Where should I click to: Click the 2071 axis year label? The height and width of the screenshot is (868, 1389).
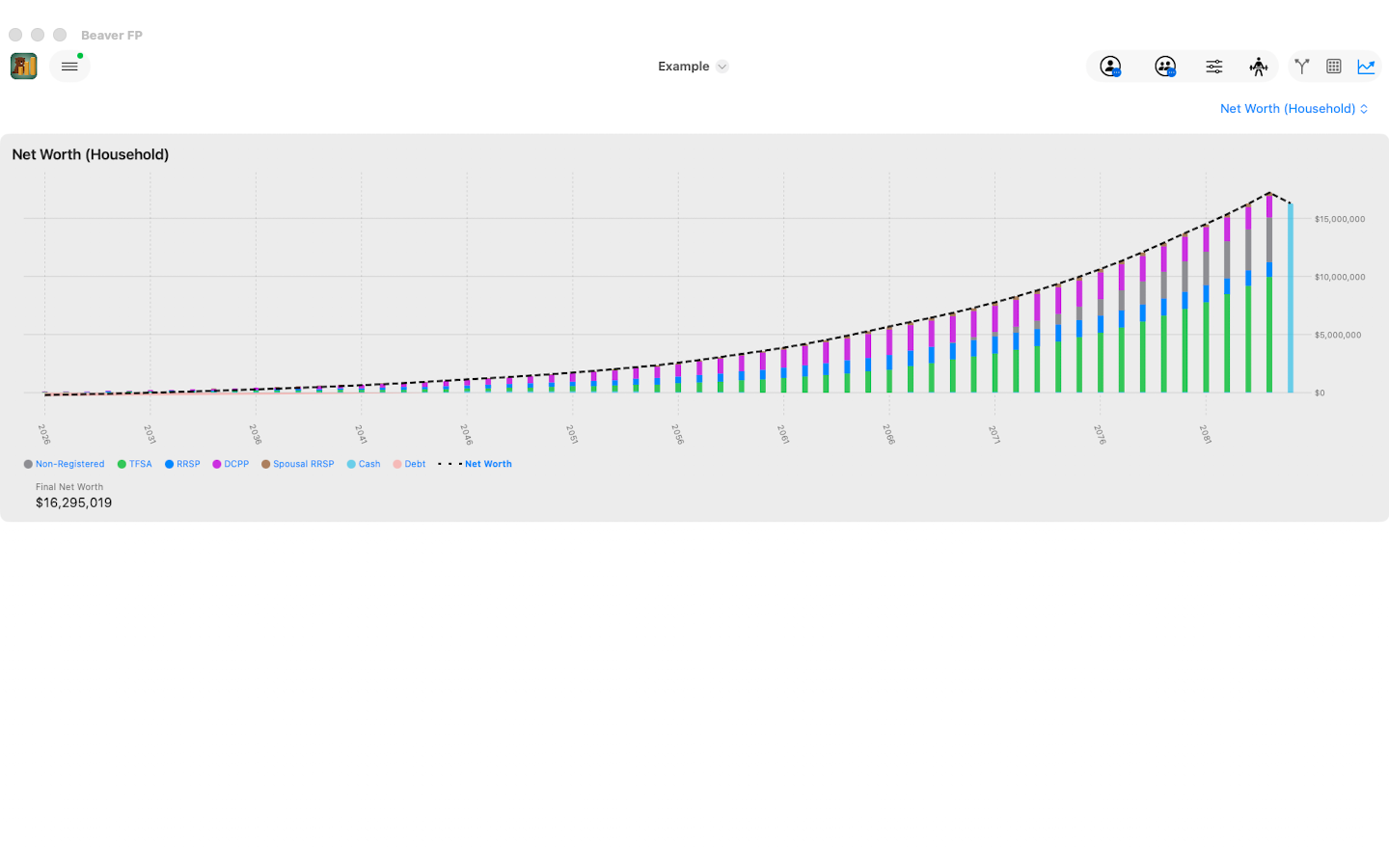994,435
